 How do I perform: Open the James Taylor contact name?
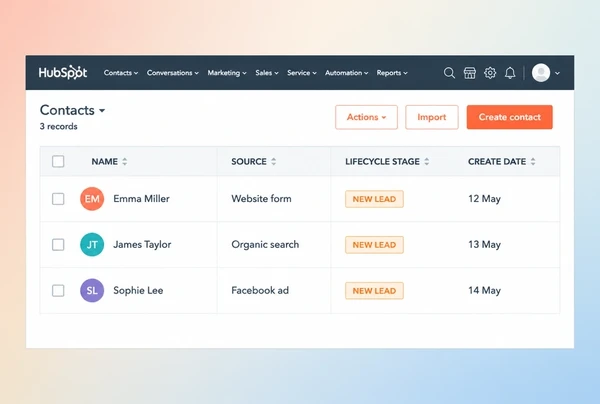[x=142, y=244]
